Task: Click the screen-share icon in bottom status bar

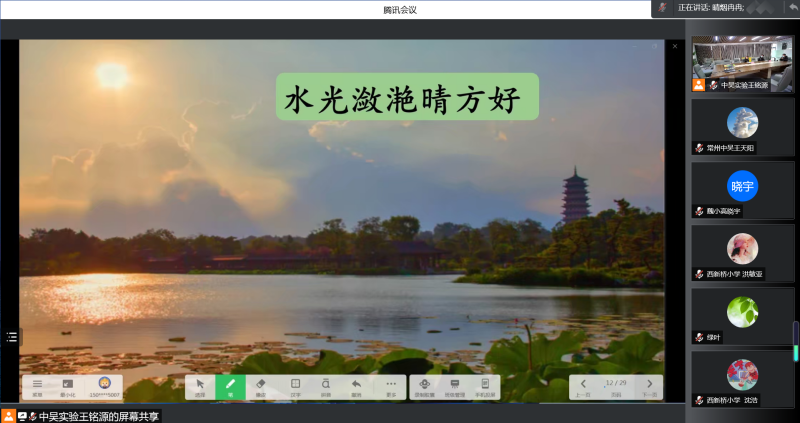Action: tap(22, 416)
